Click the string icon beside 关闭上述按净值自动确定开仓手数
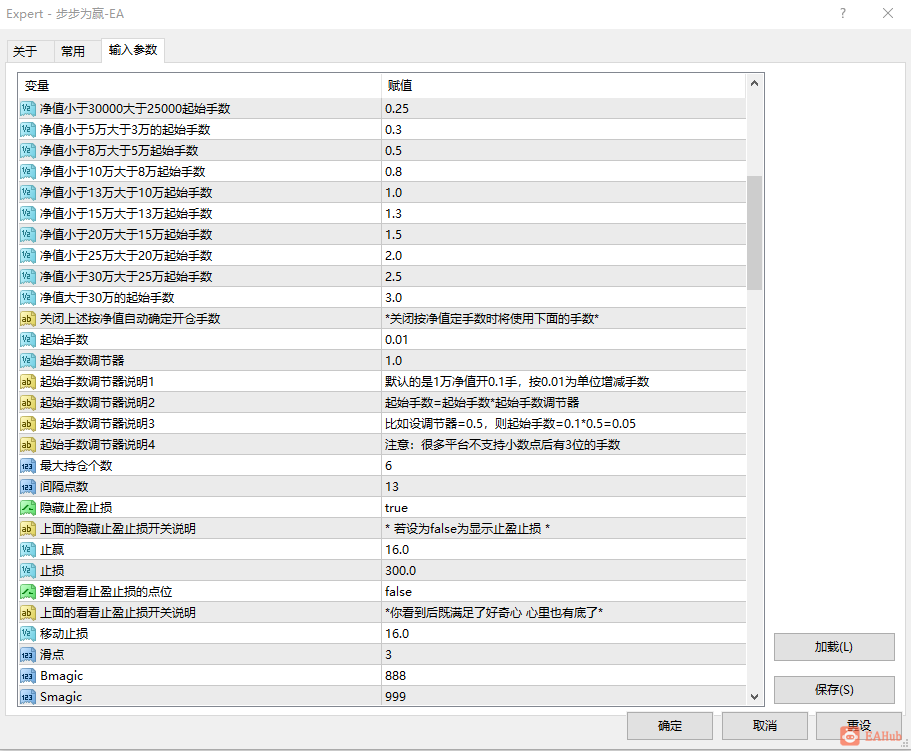Screen dimensions: 911x751 [27, 319]
